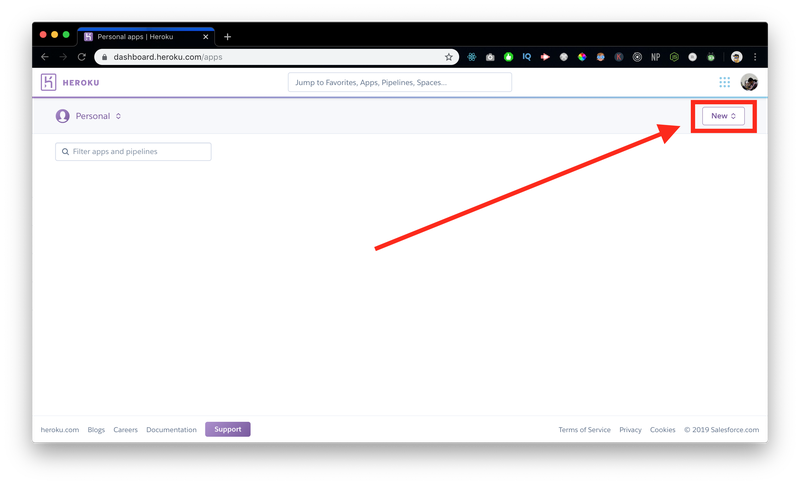The height and width of the screenshot is (485, 800).
Task: Open the green hexagon Node extension icon
Action: pos(674,57)
